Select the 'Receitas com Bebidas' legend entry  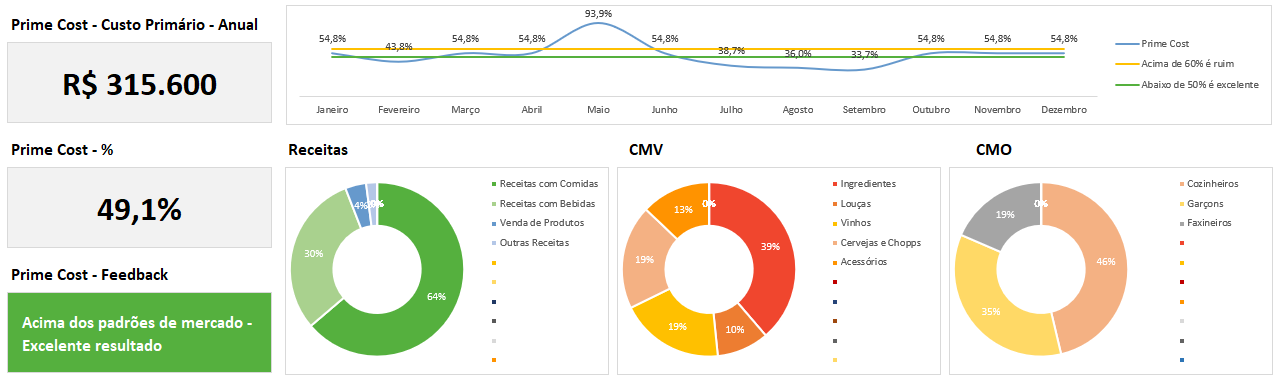coord(544,203)
